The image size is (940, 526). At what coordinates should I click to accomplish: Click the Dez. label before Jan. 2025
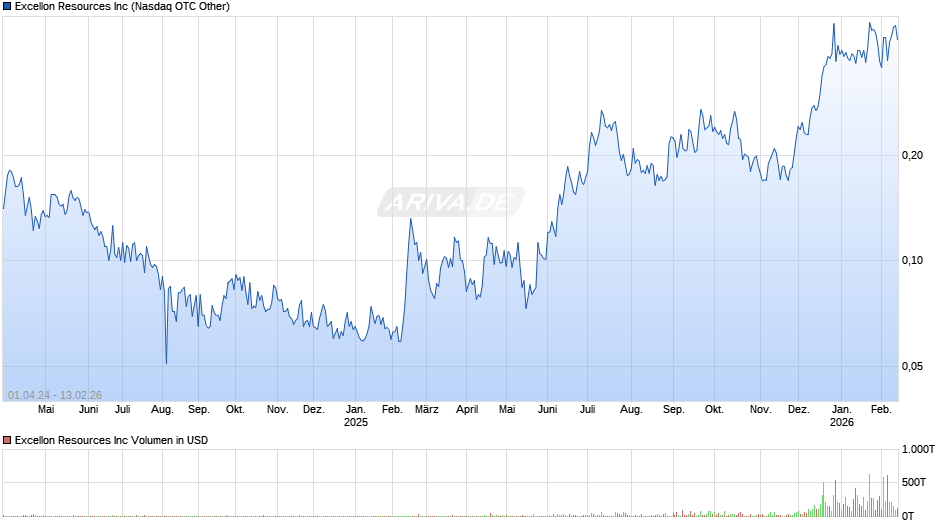click(x=314, y=409)
